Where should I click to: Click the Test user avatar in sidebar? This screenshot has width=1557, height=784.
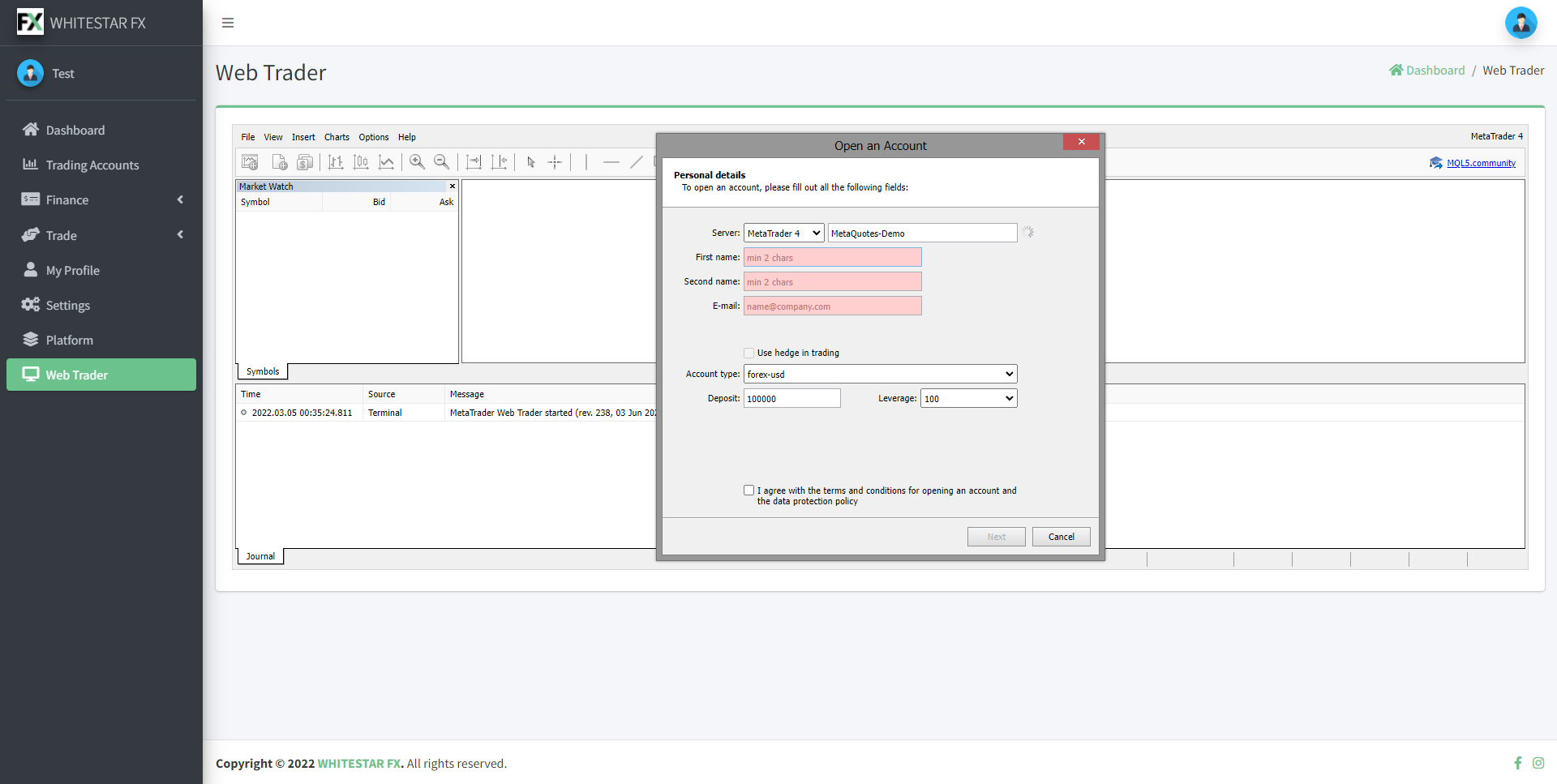tap(31, 73)
